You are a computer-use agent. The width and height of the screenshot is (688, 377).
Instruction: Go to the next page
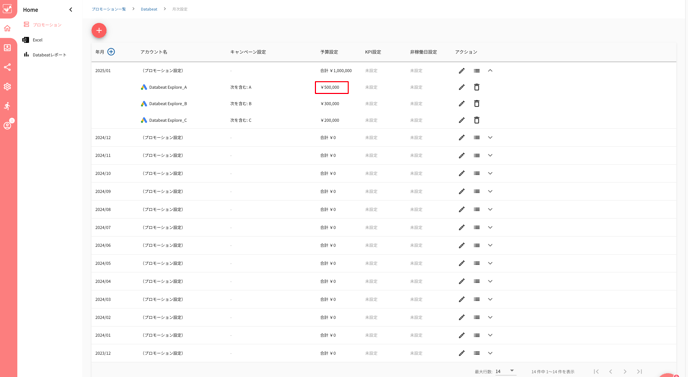[625, 372]
